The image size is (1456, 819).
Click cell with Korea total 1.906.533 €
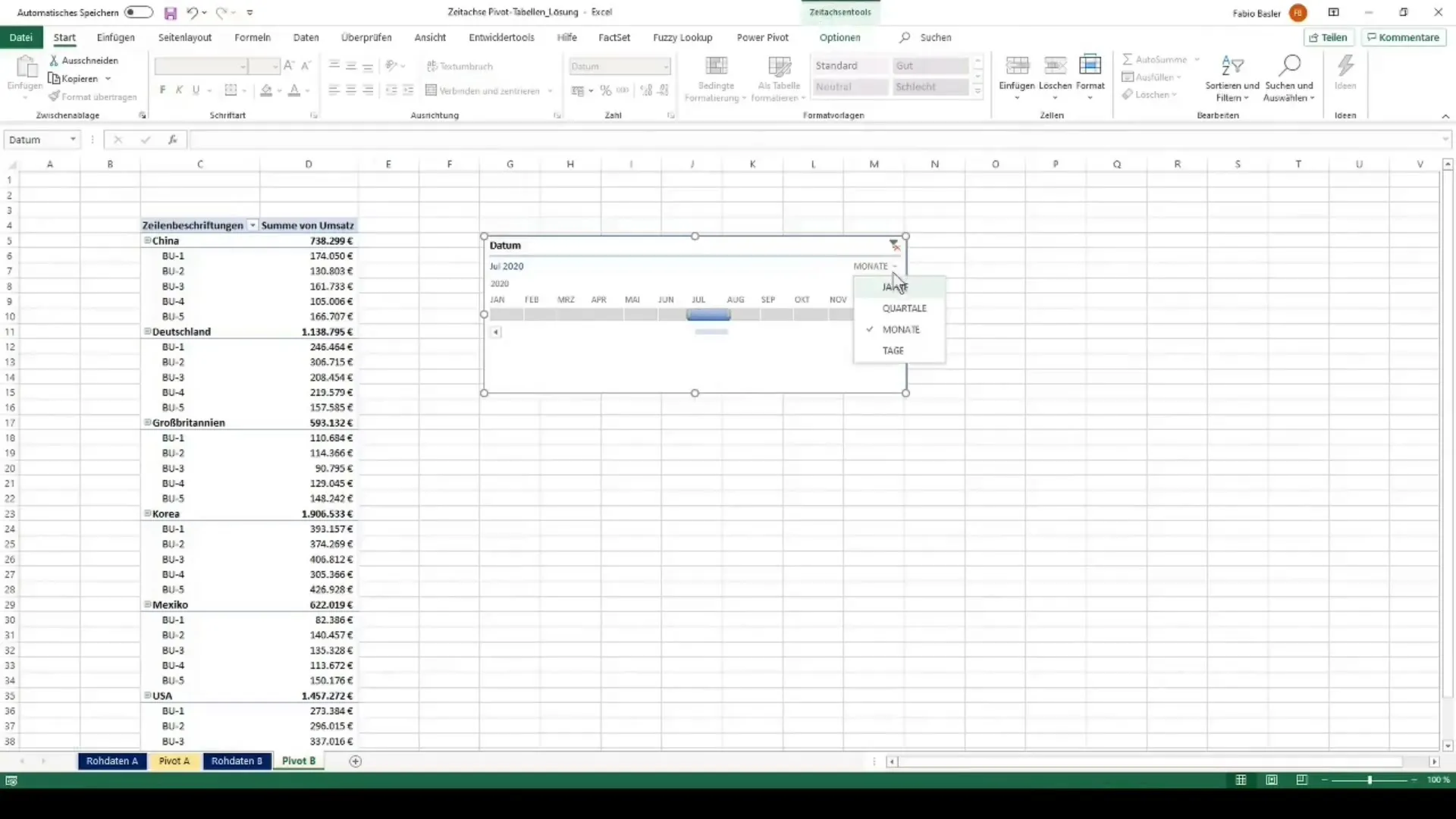coord(309,513)
